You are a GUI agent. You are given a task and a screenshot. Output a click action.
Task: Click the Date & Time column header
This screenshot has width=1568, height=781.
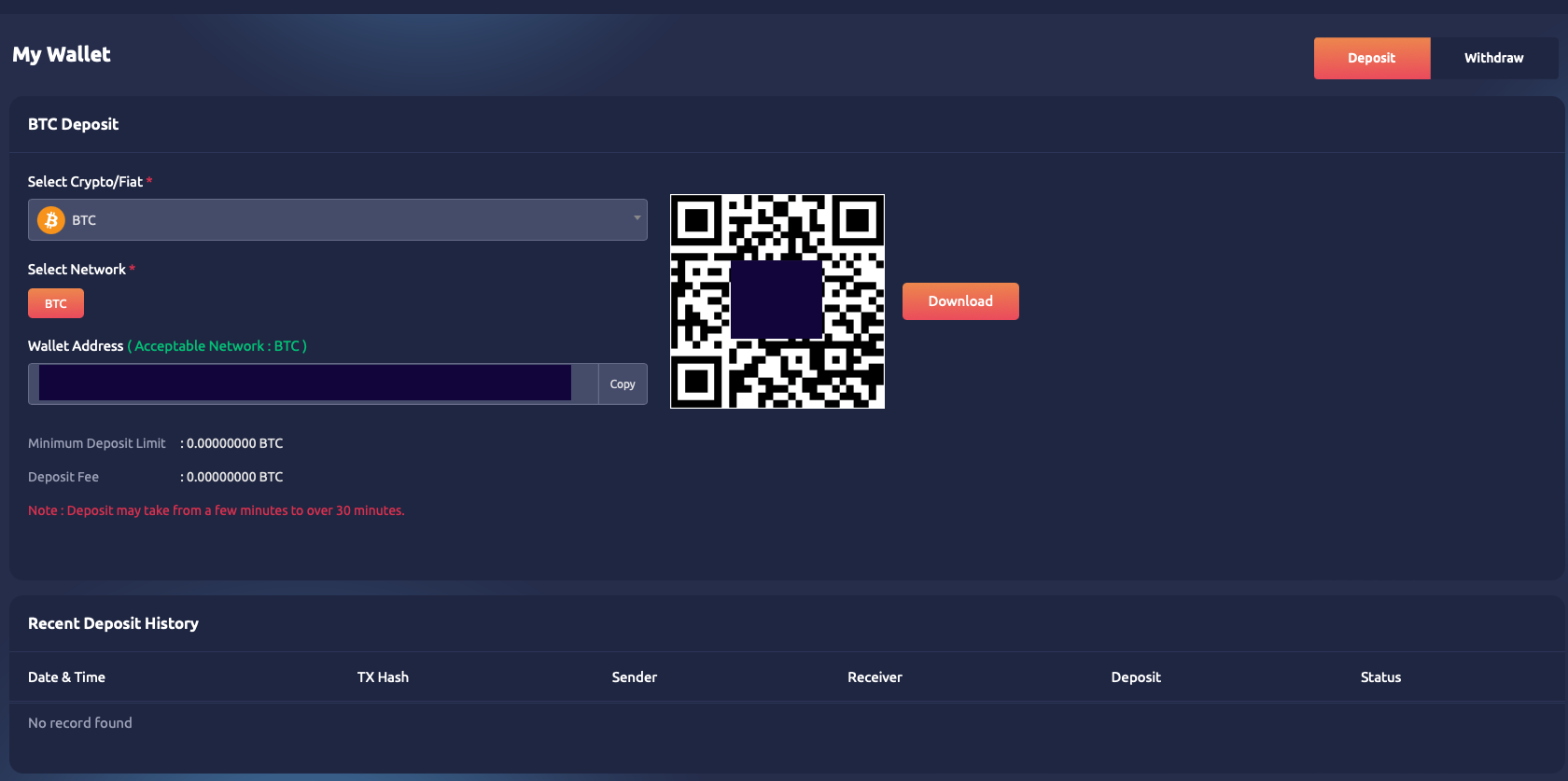pos(66,677)
